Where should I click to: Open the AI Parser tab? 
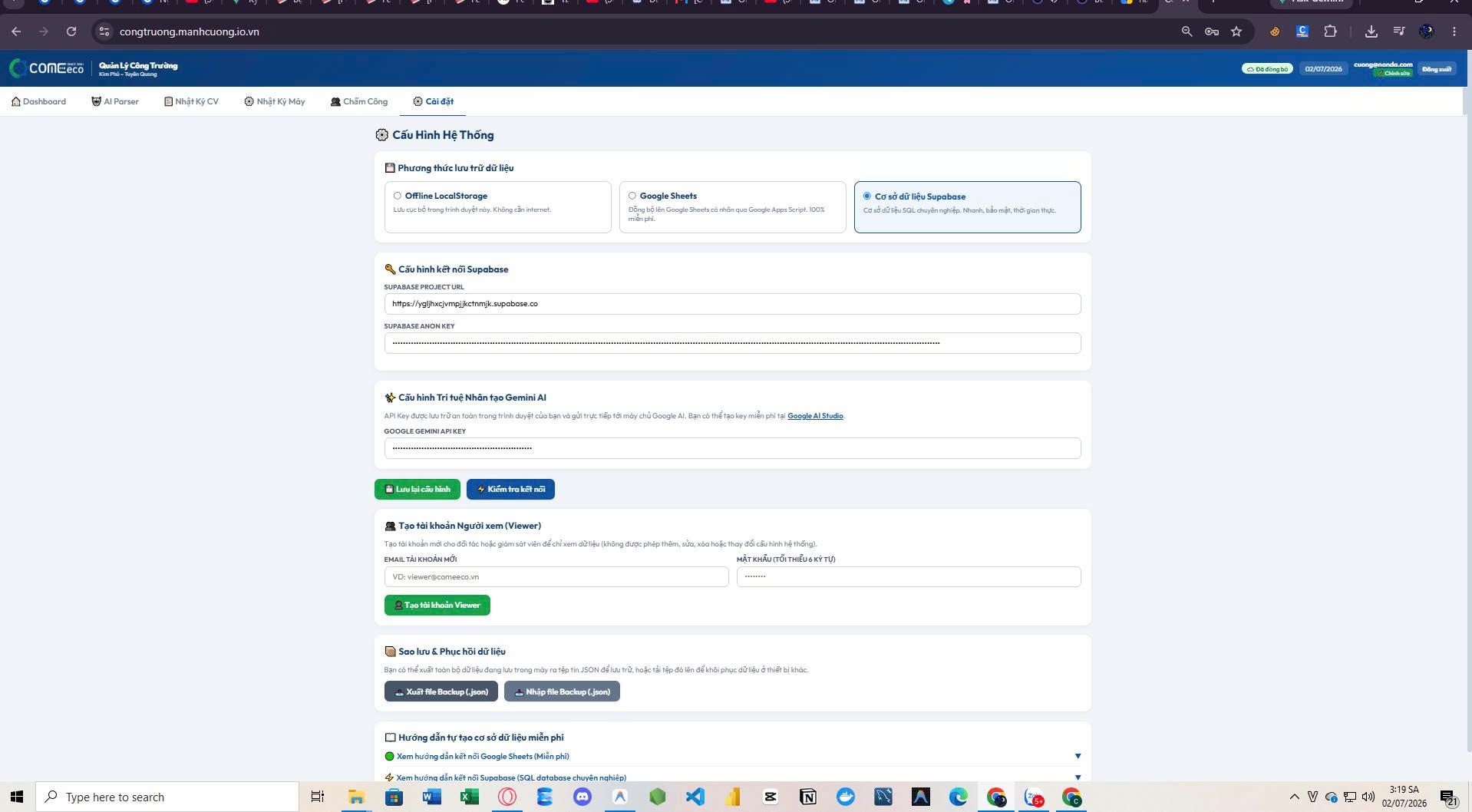[x=115, y=101]
